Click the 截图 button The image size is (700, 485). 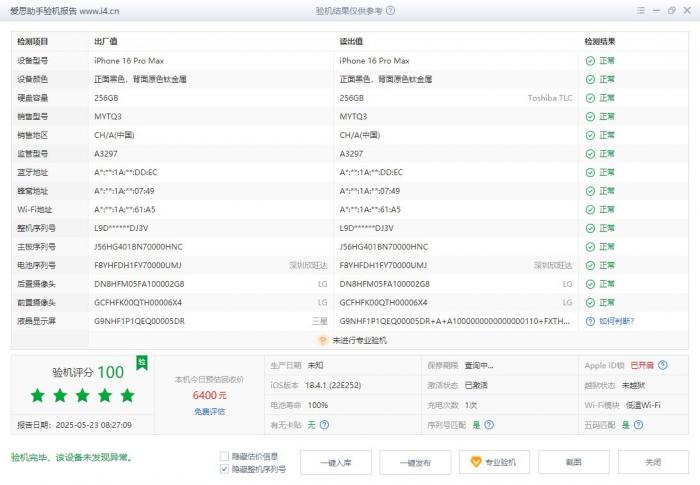pos(574,463)
